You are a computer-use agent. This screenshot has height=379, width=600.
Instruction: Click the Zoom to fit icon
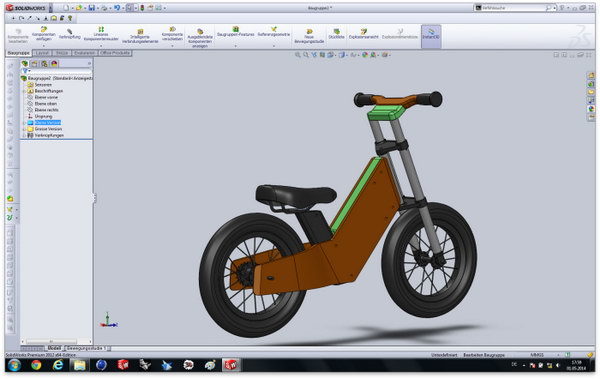click(297, 55)
